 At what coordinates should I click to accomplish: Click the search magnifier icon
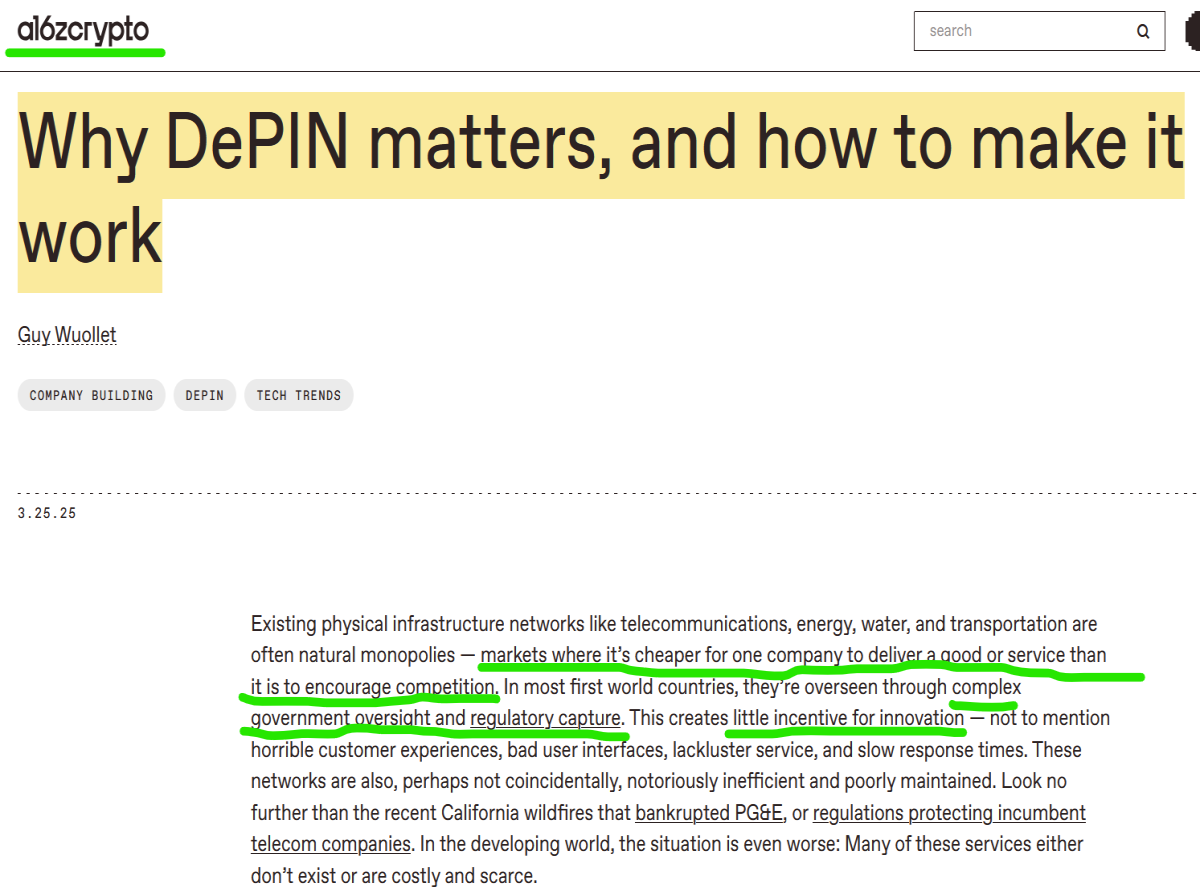click(x=1143, y=31)
